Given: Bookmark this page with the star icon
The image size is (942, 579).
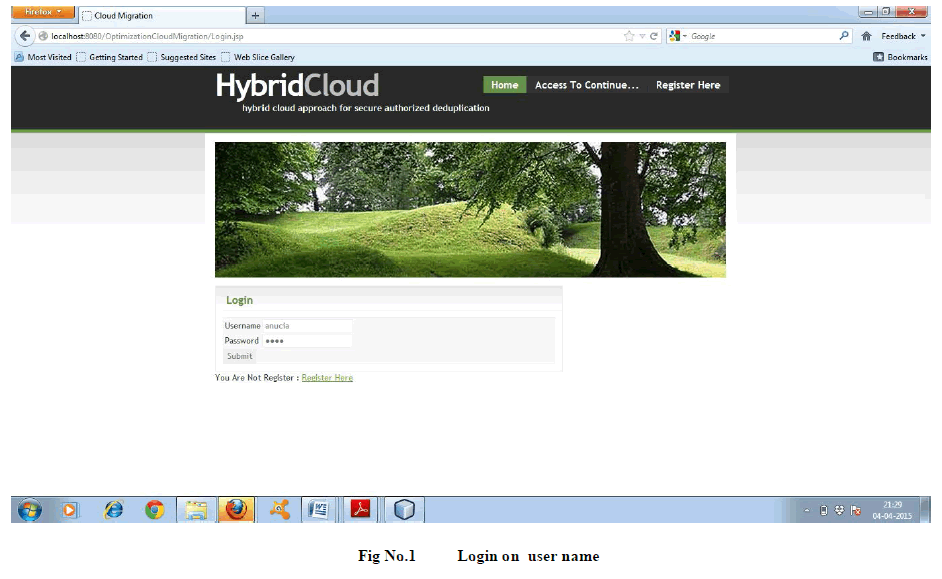Looking at the screenshot, I should (x=629, y=36).
